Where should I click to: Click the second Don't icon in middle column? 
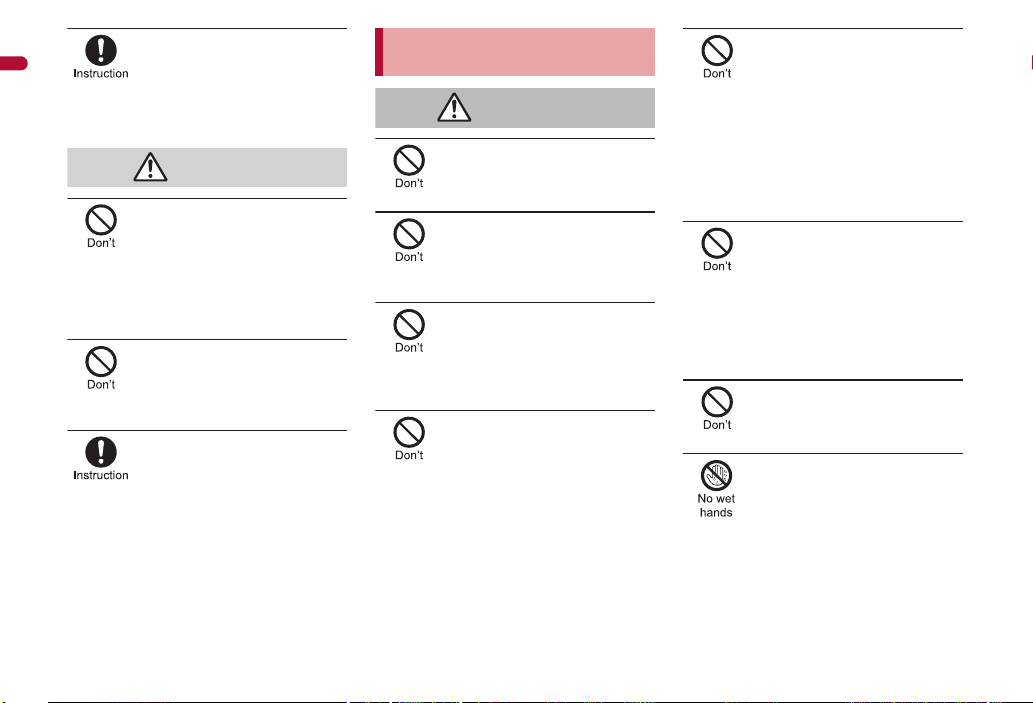[409, 234]
